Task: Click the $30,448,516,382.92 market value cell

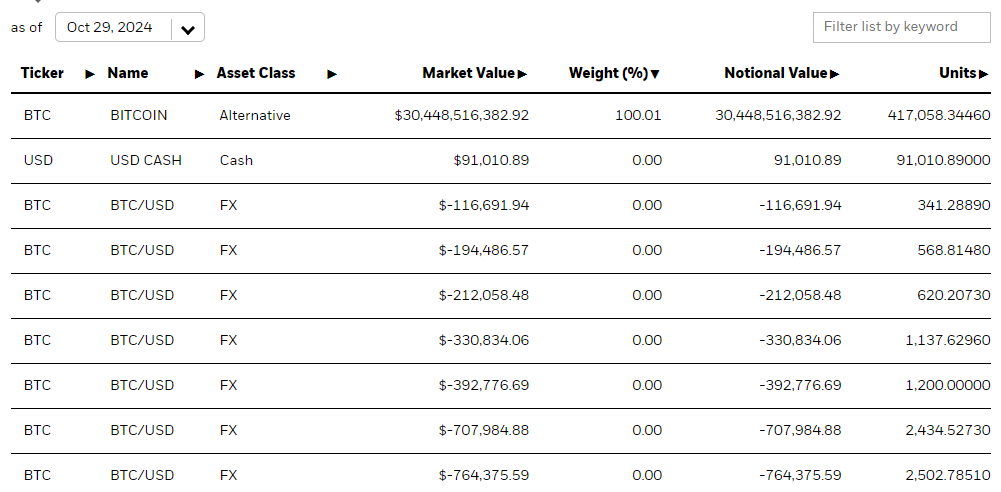Action: (462, 115)
